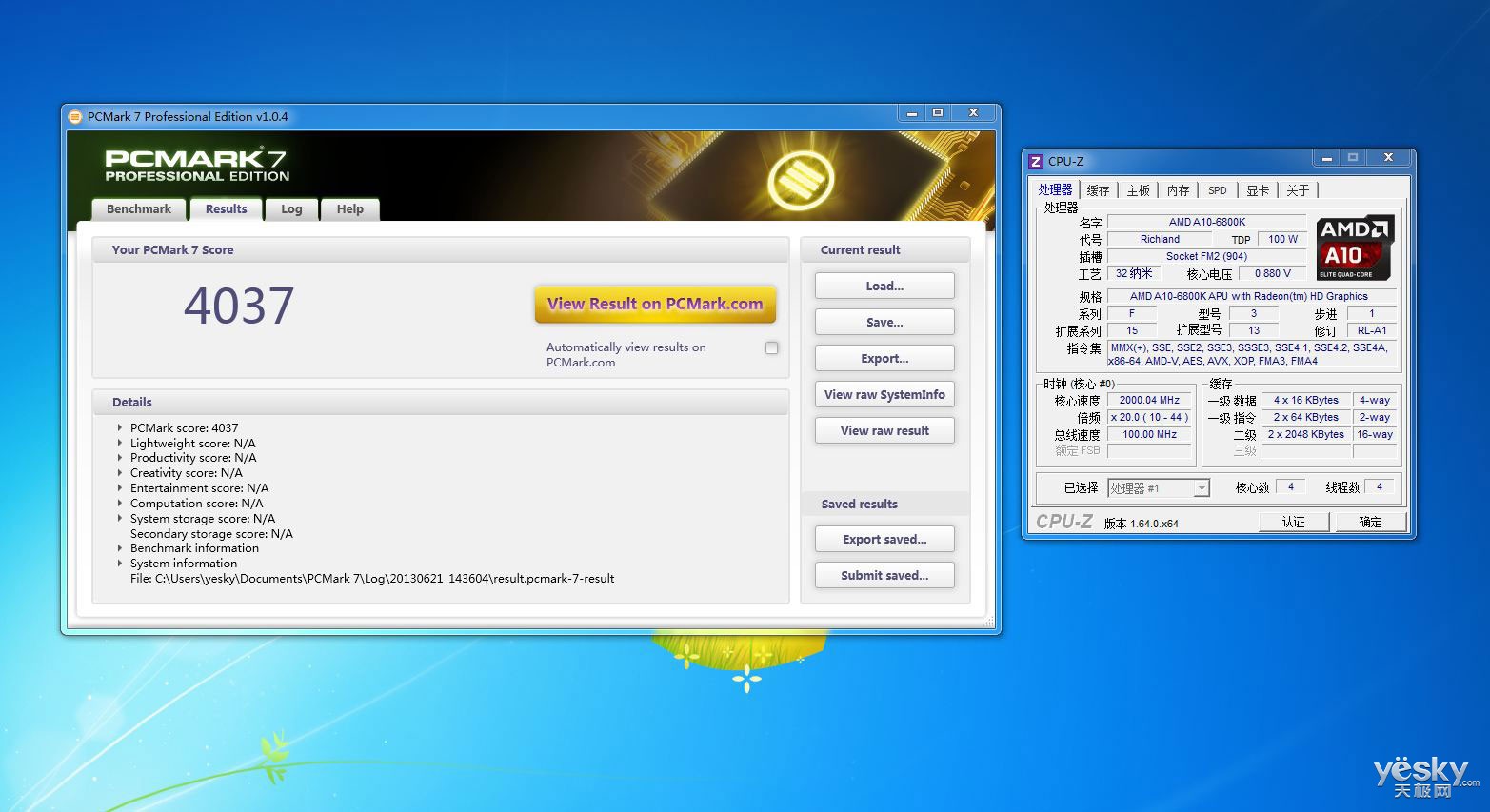
Task: Click the CPU-Z title bar icon
Action: click(x=1036, y=161)
